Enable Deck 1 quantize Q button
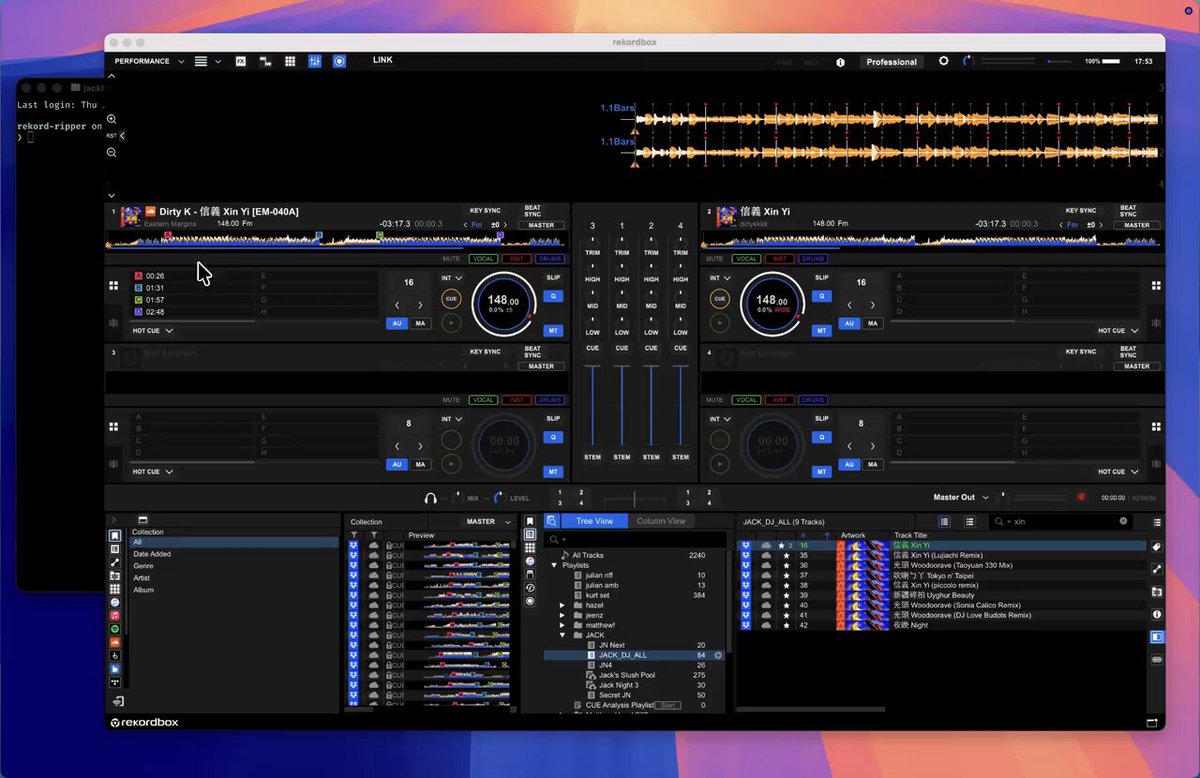This screenshot has width=1200, height=778. point(553,296)
